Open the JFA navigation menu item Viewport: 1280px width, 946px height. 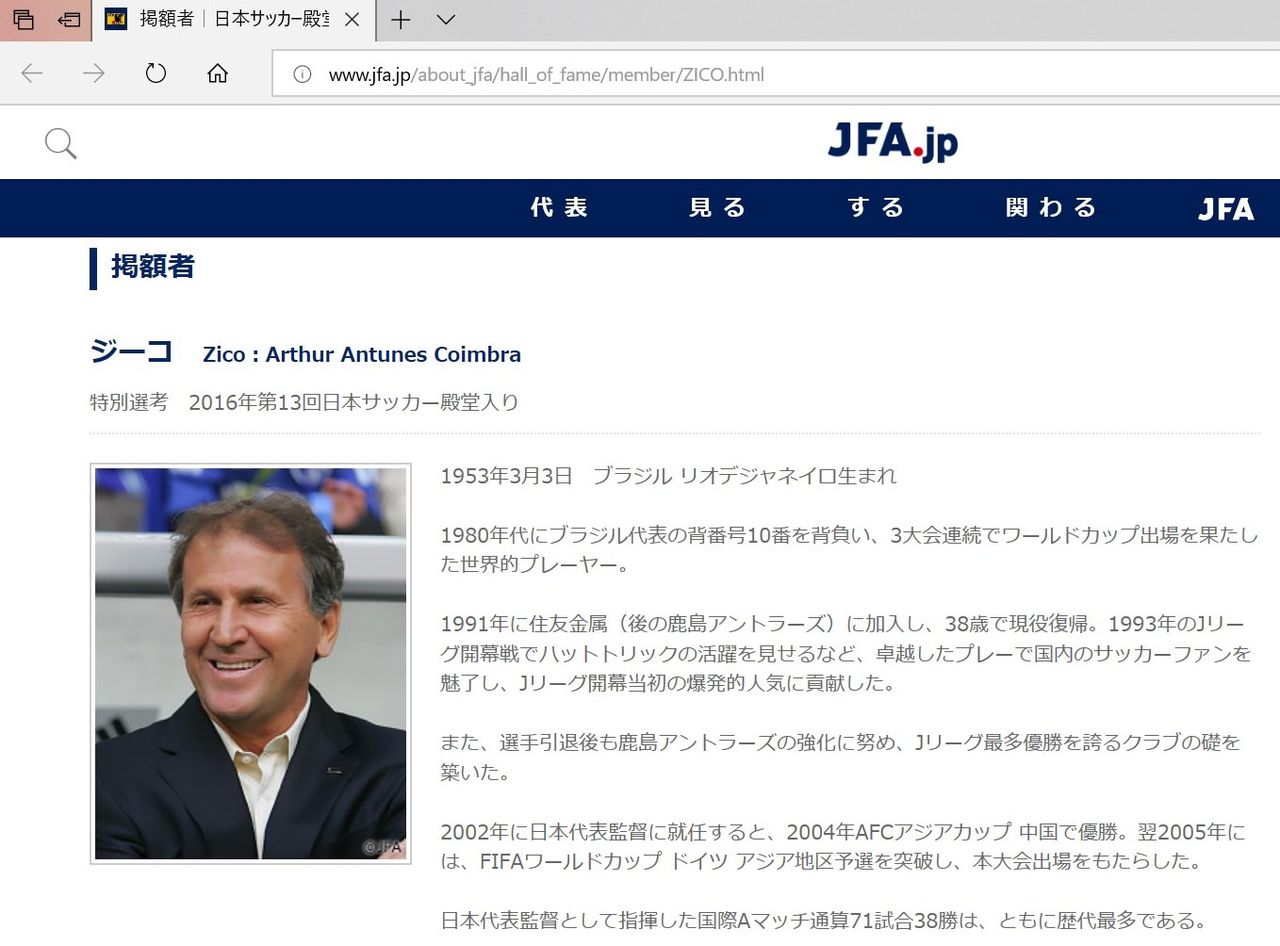pyautogui.click(x=1226, y=208)
